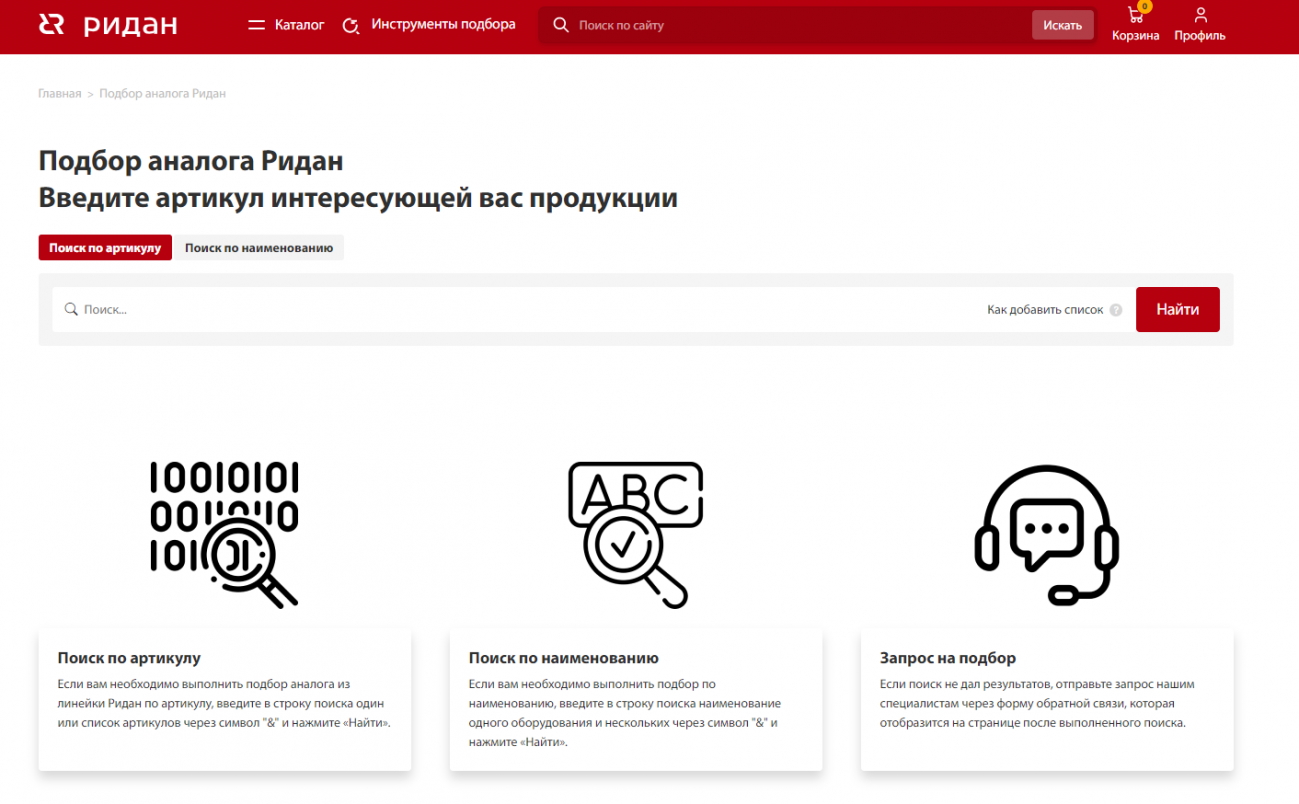Click the binary-code magnifier illustration for article search
The image size is (1299, 804).
click(x=224, y=535)
